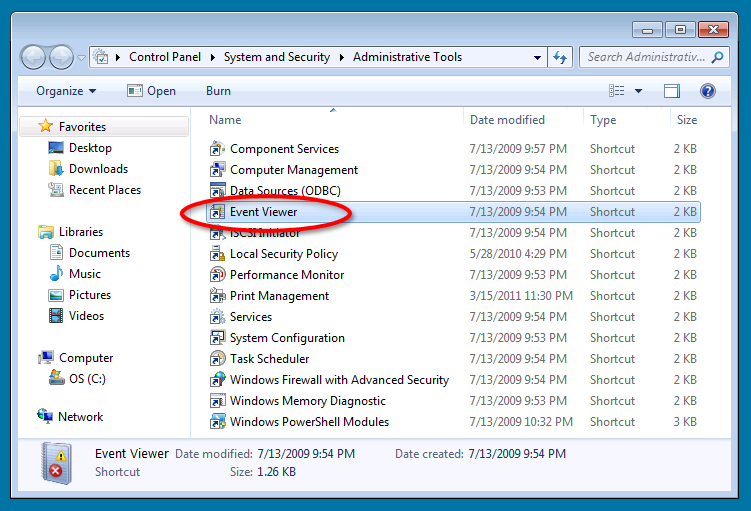Screen dimensions: 751x511
Task: Click the Libraries icon
Action: coord(46,232)
